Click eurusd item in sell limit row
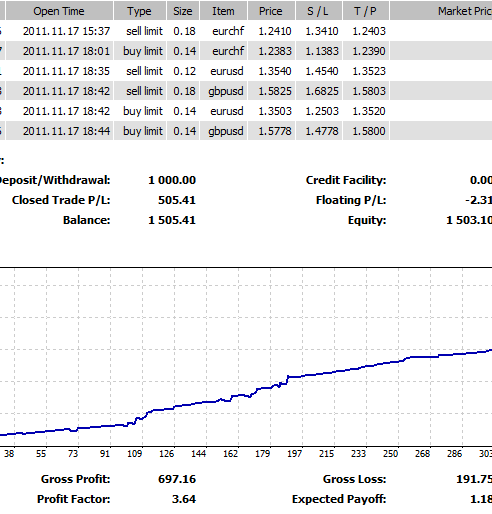The image size is (492, 514). pos(227,71)
